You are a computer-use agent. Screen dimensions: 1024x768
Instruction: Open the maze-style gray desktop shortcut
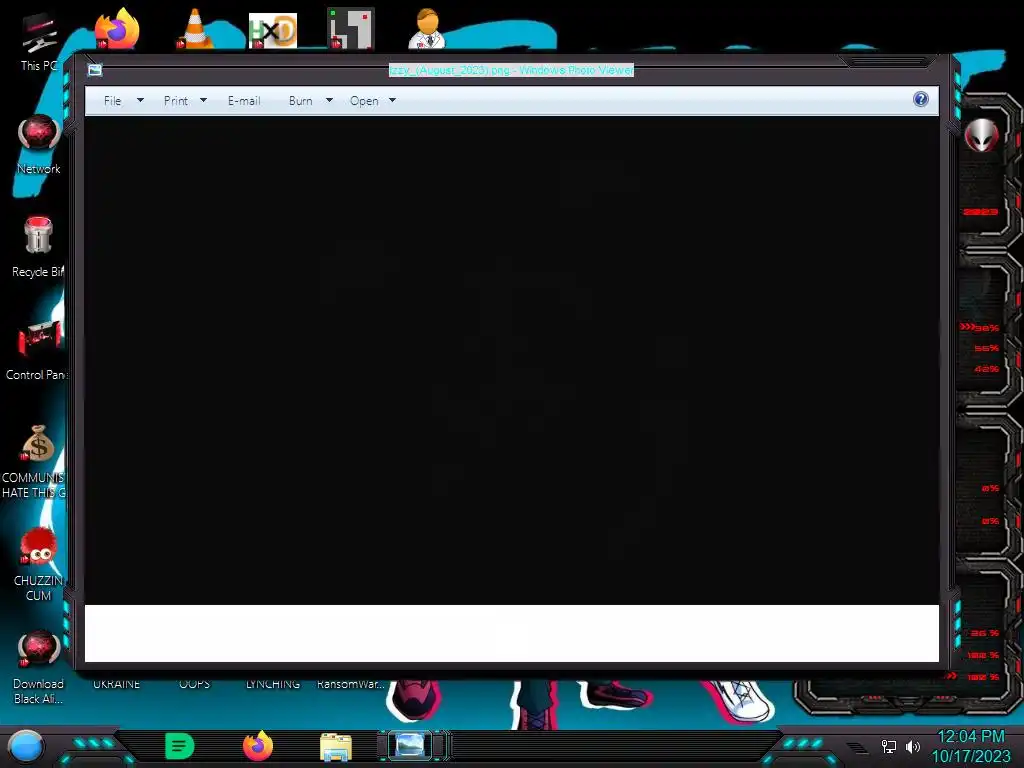[x=351, y=29]
